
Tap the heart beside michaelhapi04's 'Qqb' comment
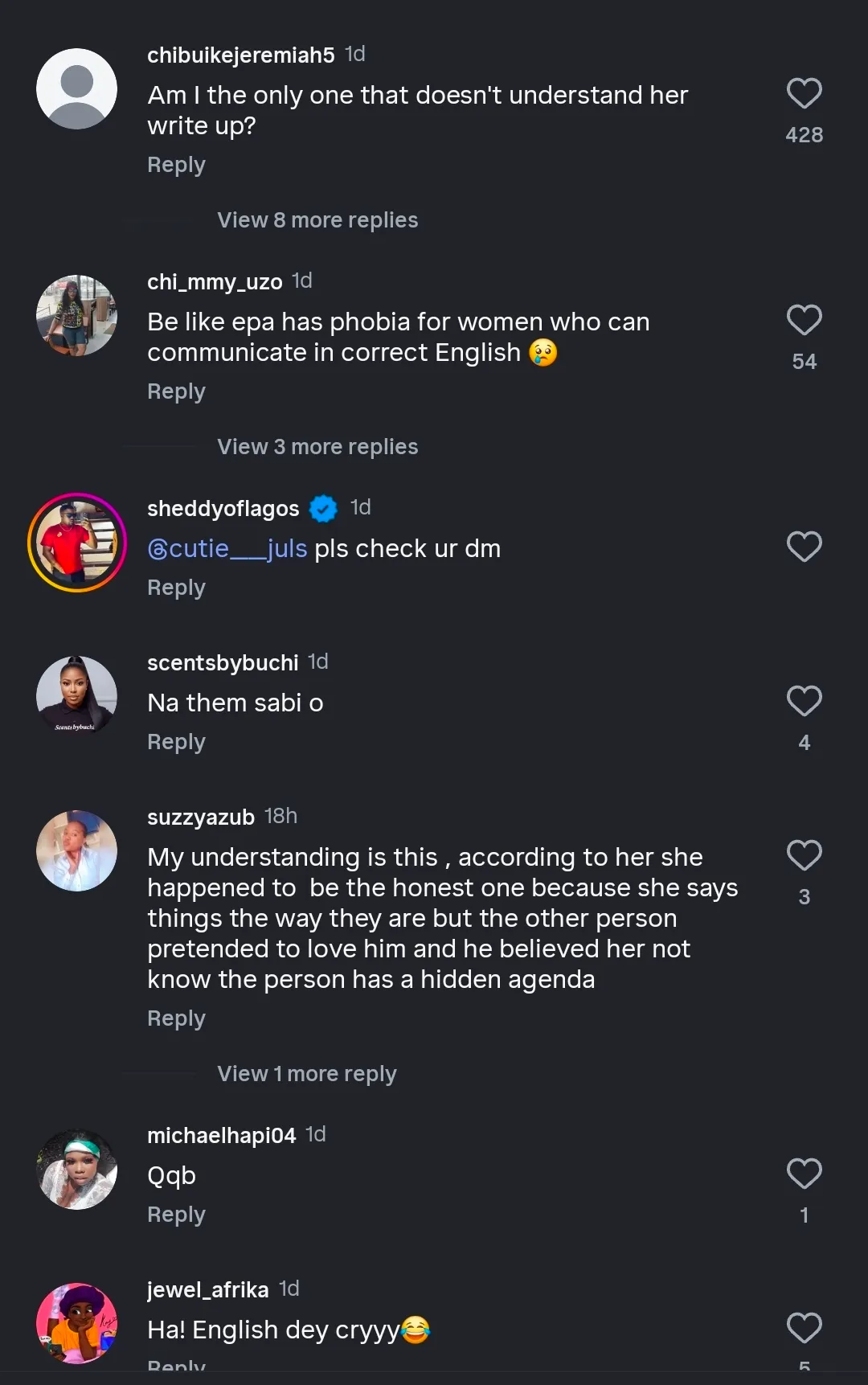coord(804,1174)
